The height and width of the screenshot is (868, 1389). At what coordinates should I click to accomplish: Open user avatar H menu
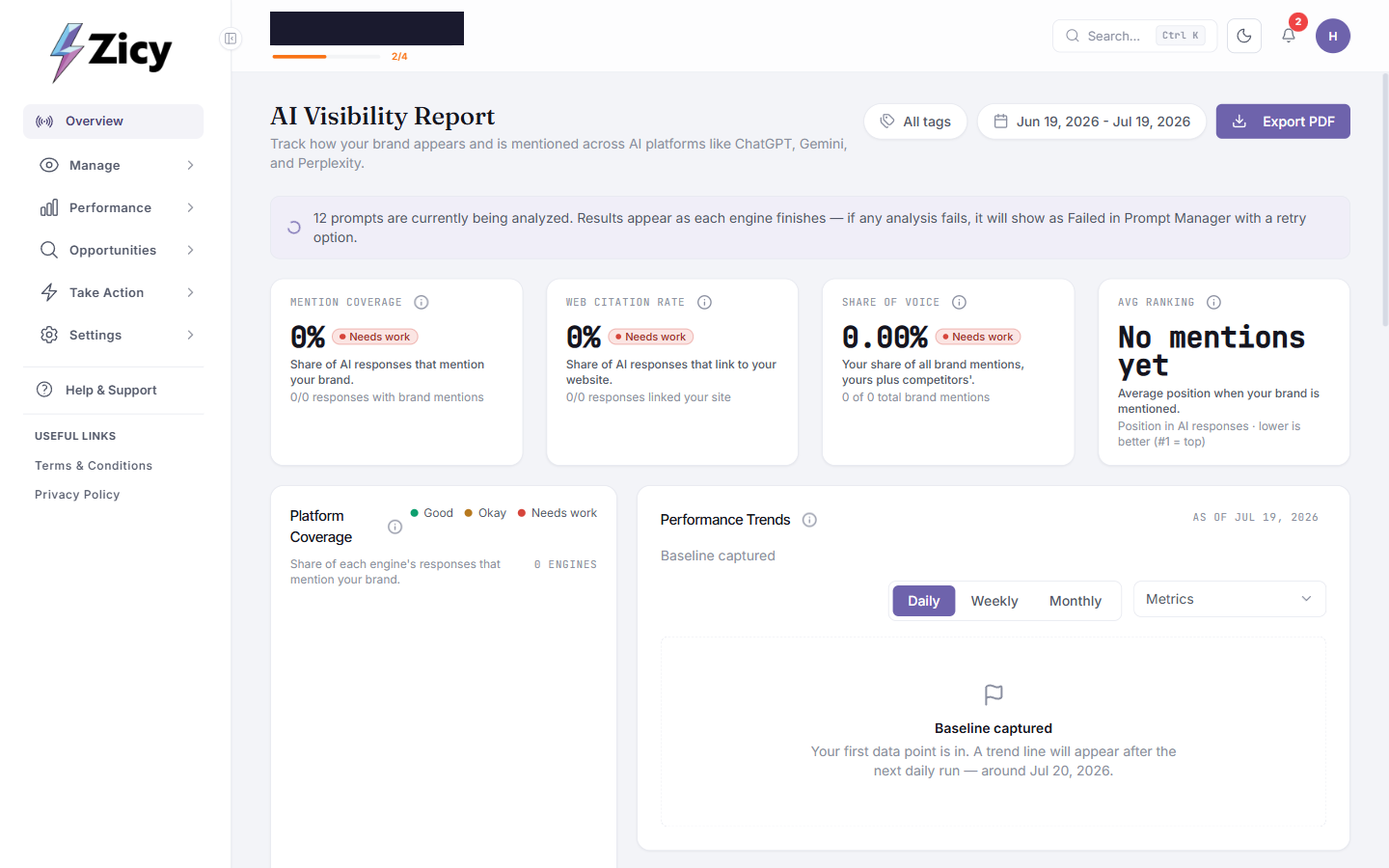coord(1333,36)
